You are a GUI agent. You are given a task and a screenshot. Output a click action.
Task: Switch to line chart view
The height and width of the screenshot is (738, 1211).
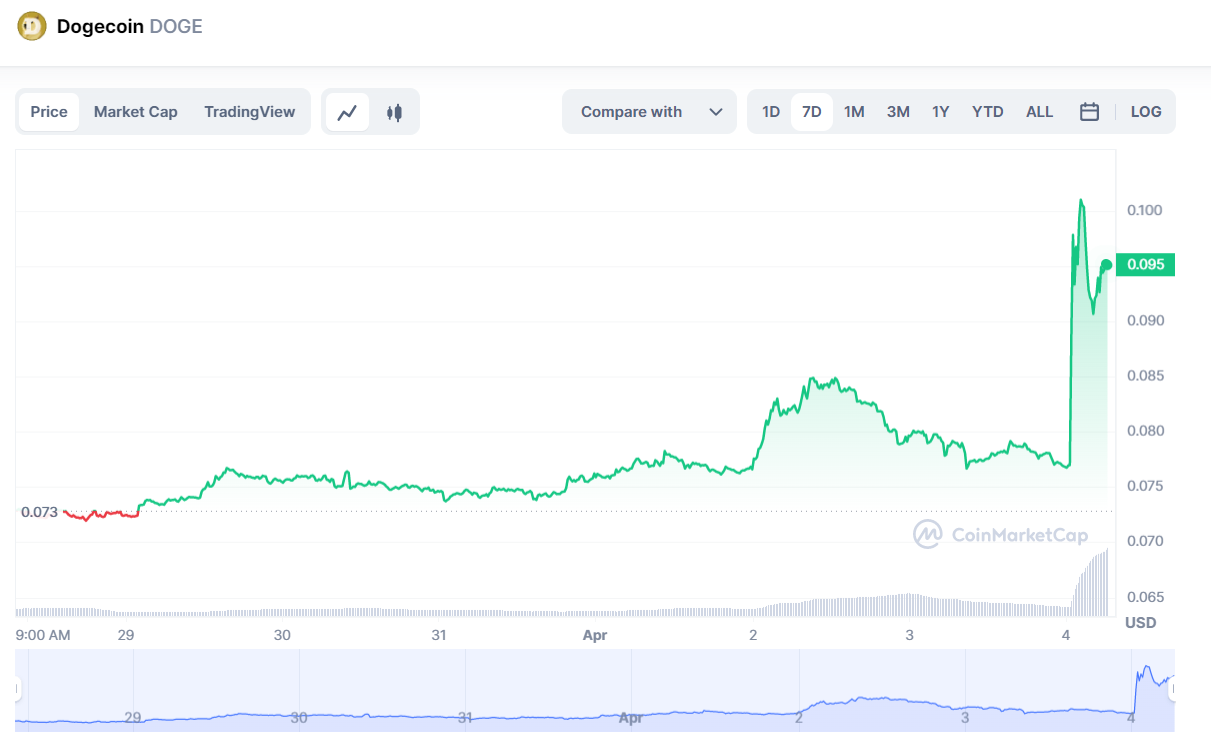pos(347,112)
